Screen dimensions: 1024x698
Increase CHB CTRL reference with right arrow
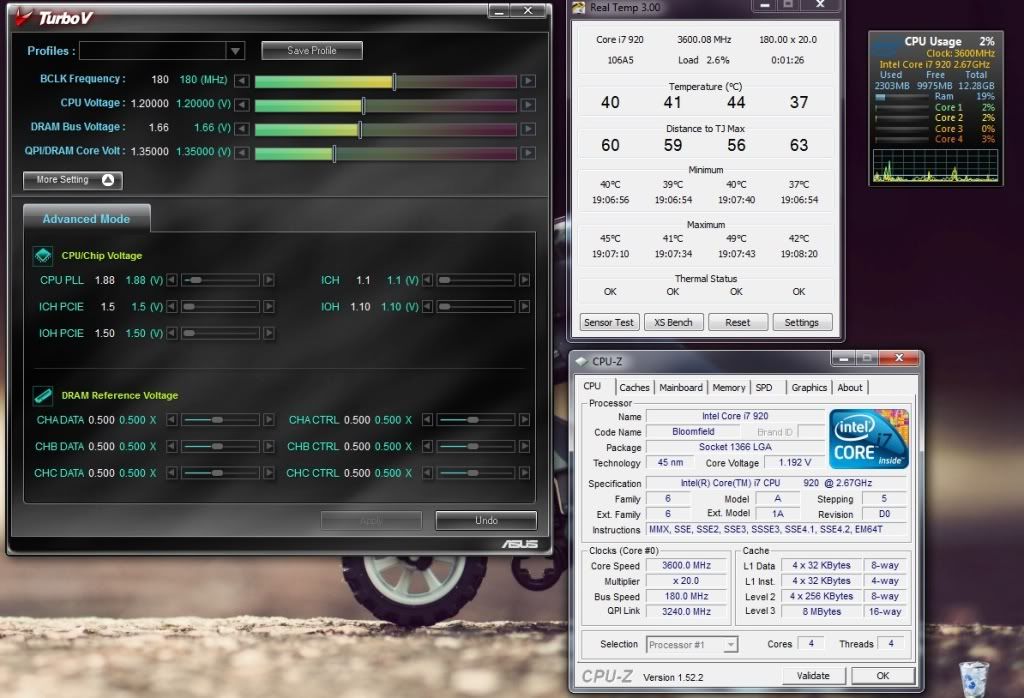(524, 447)
